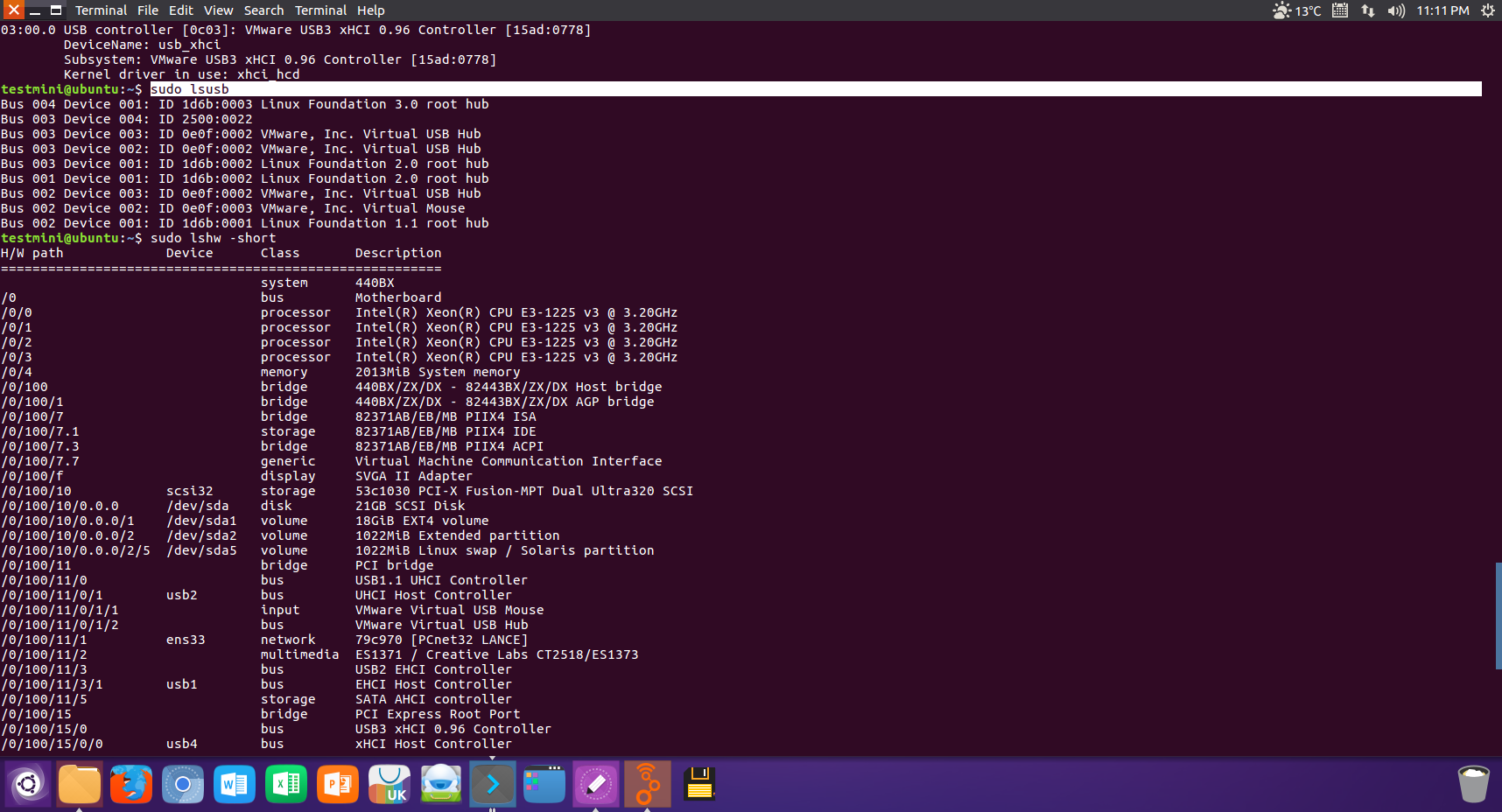Click 'ens33' network device entry
The image size is (1502, 812).
click(x=186, y=640)
